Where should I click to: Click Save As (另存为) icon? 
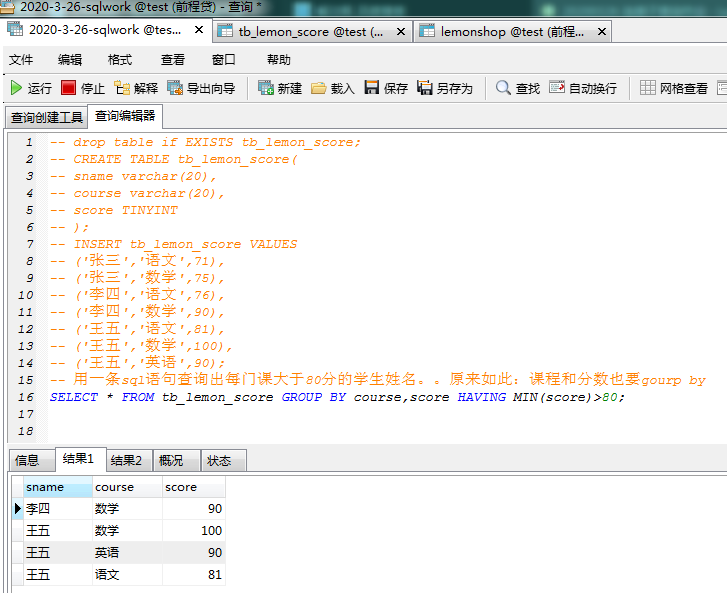tap(425, 88)
